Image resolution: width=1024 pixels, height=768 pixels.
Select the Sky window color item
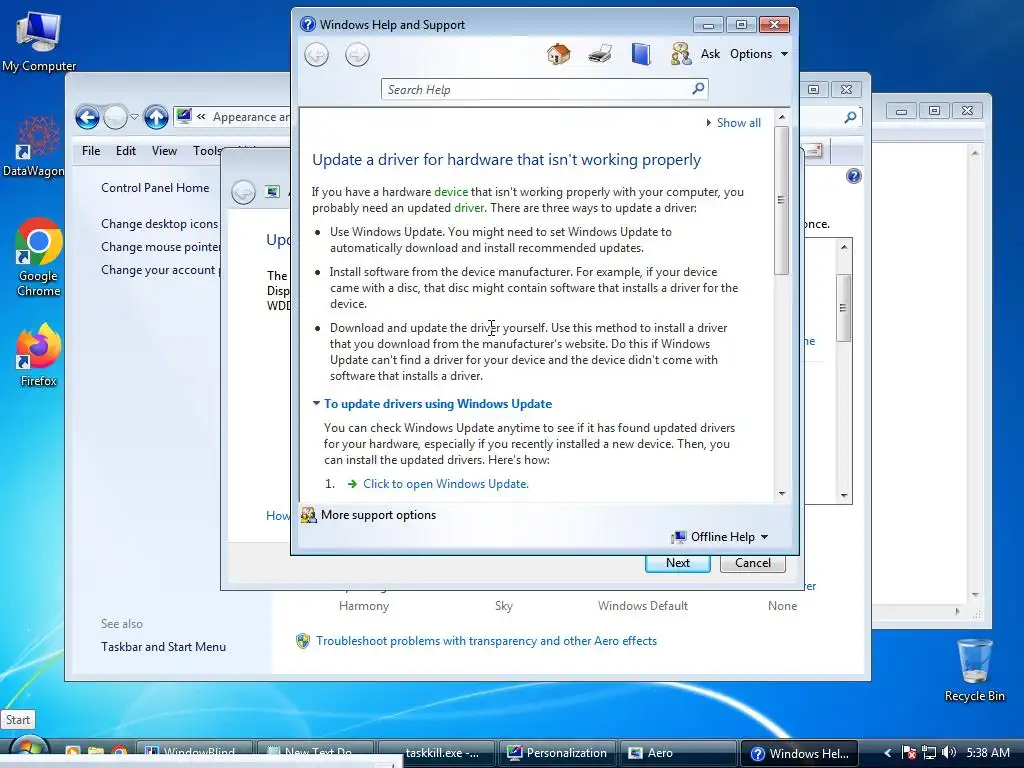coord(504,606)
